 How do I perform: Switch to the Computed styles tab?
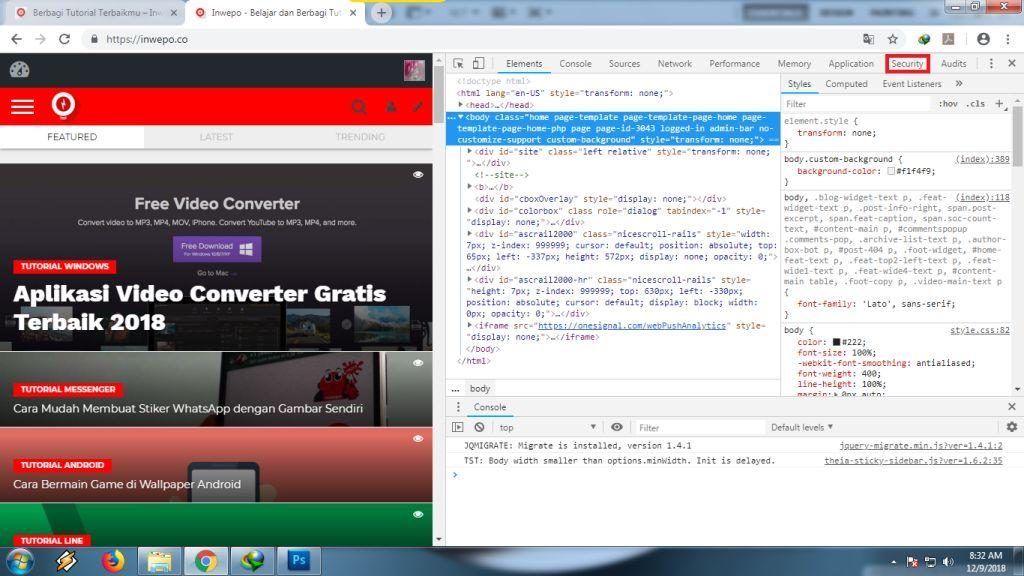846,84
